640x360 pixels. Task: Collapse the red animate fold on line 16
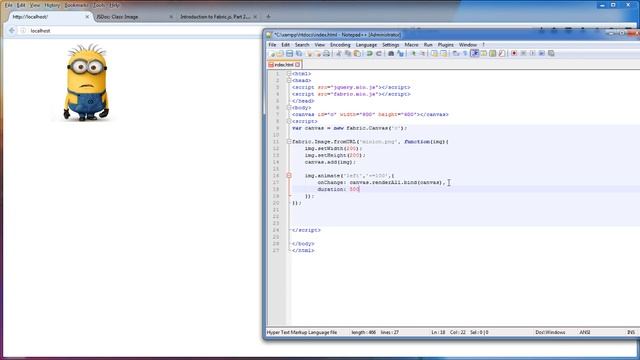point(289,176)
